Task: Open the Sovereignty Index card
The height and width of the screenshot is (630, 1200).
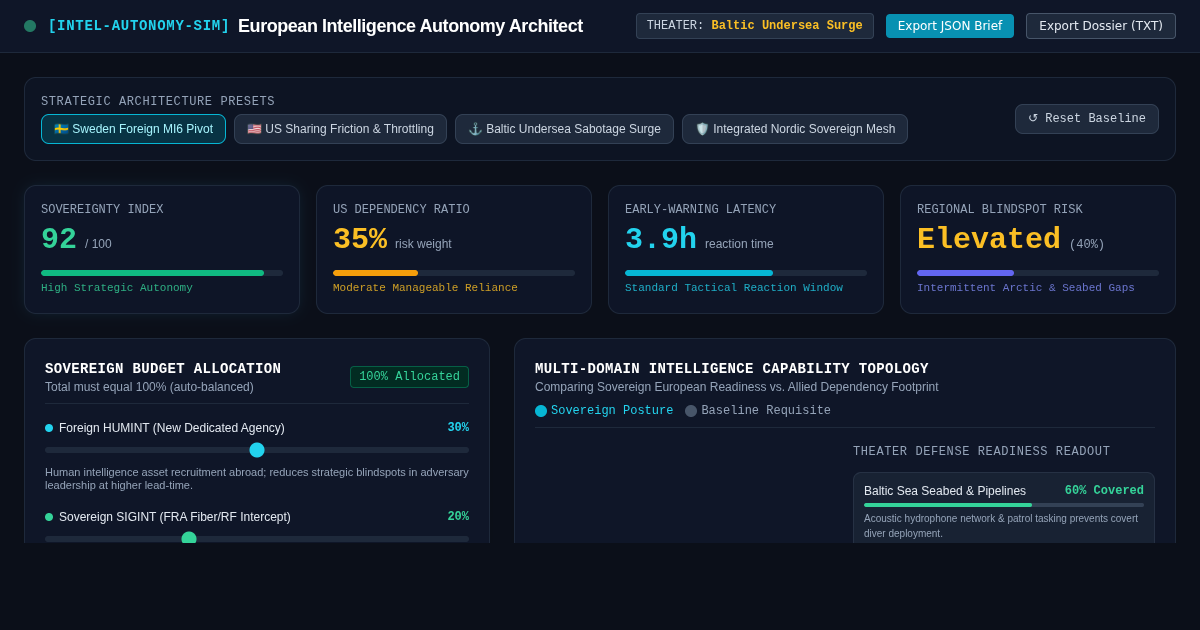Action: click(162, 249)
